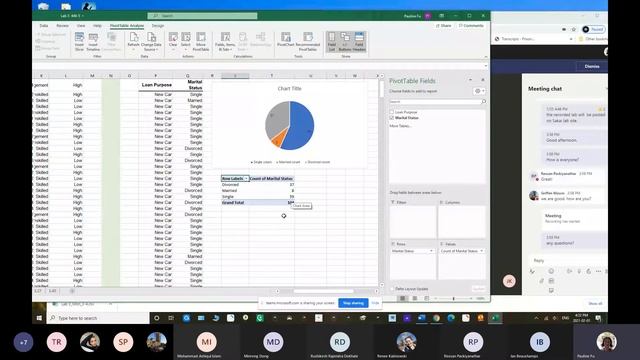
Task: Open Recommended PivotTables
Action: tap(308, 42)
